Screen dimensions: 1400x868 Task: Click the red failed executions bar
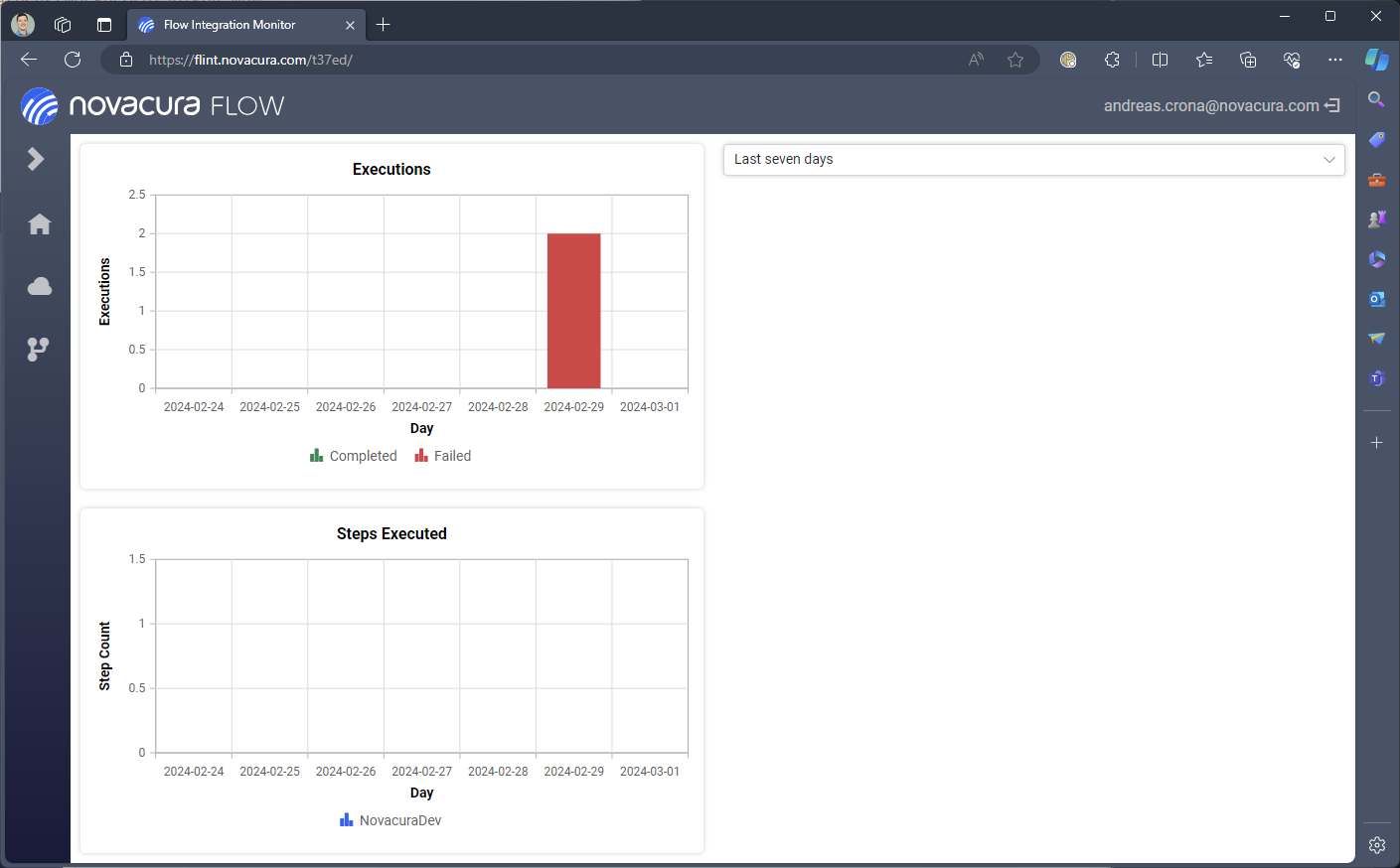(573, 311)
